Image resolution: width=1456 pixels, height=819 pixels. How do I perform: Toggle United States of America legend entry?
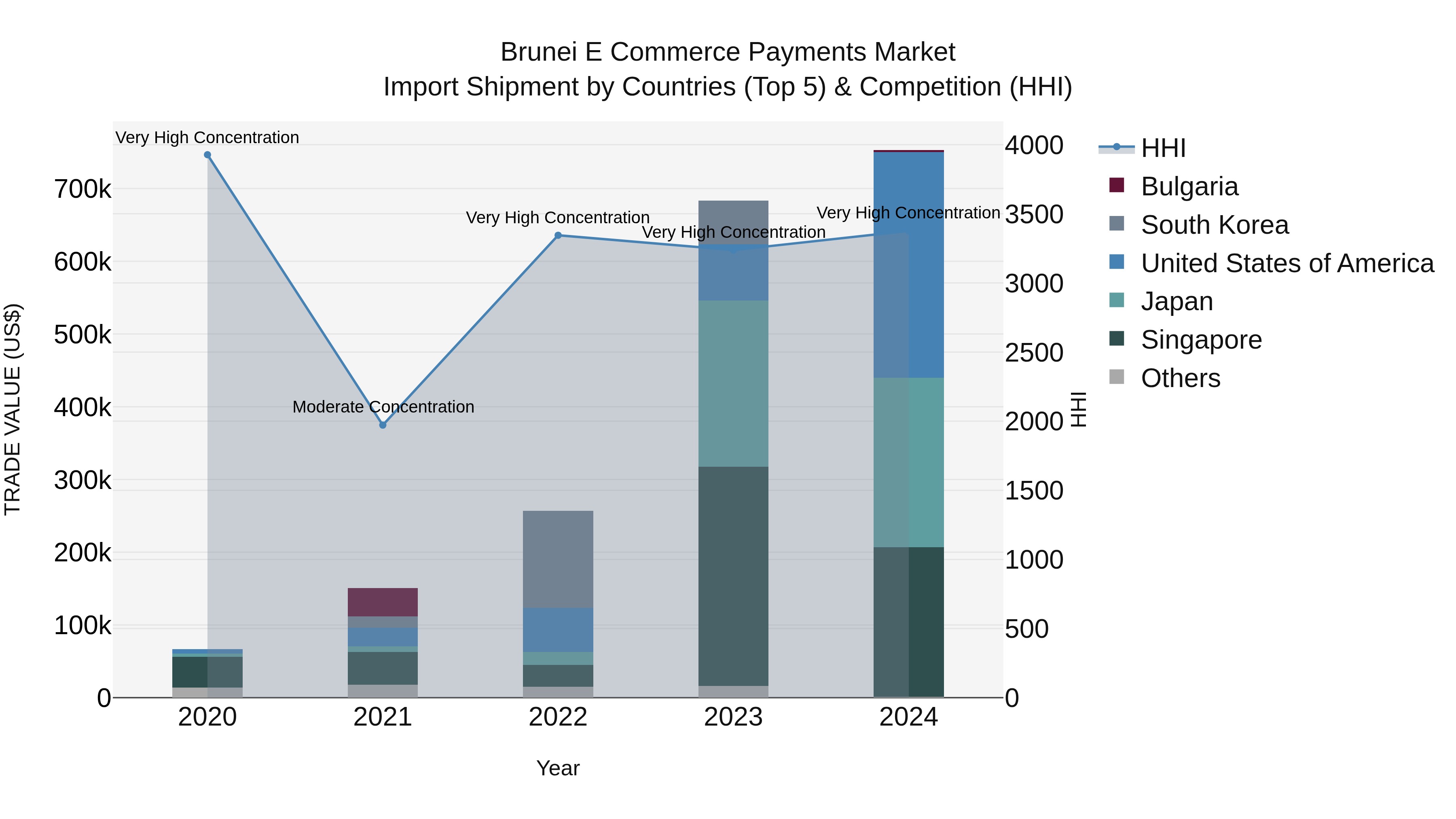(x=1272, y=263)
